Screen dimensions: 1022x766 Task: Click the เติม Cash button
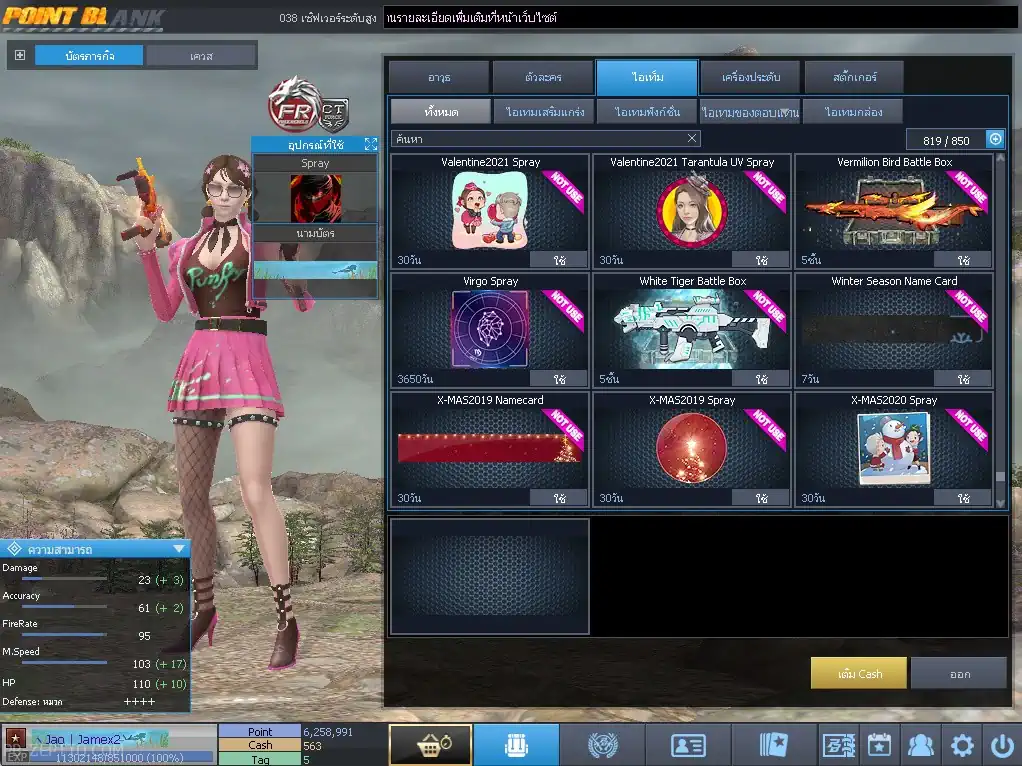(859, 673)
